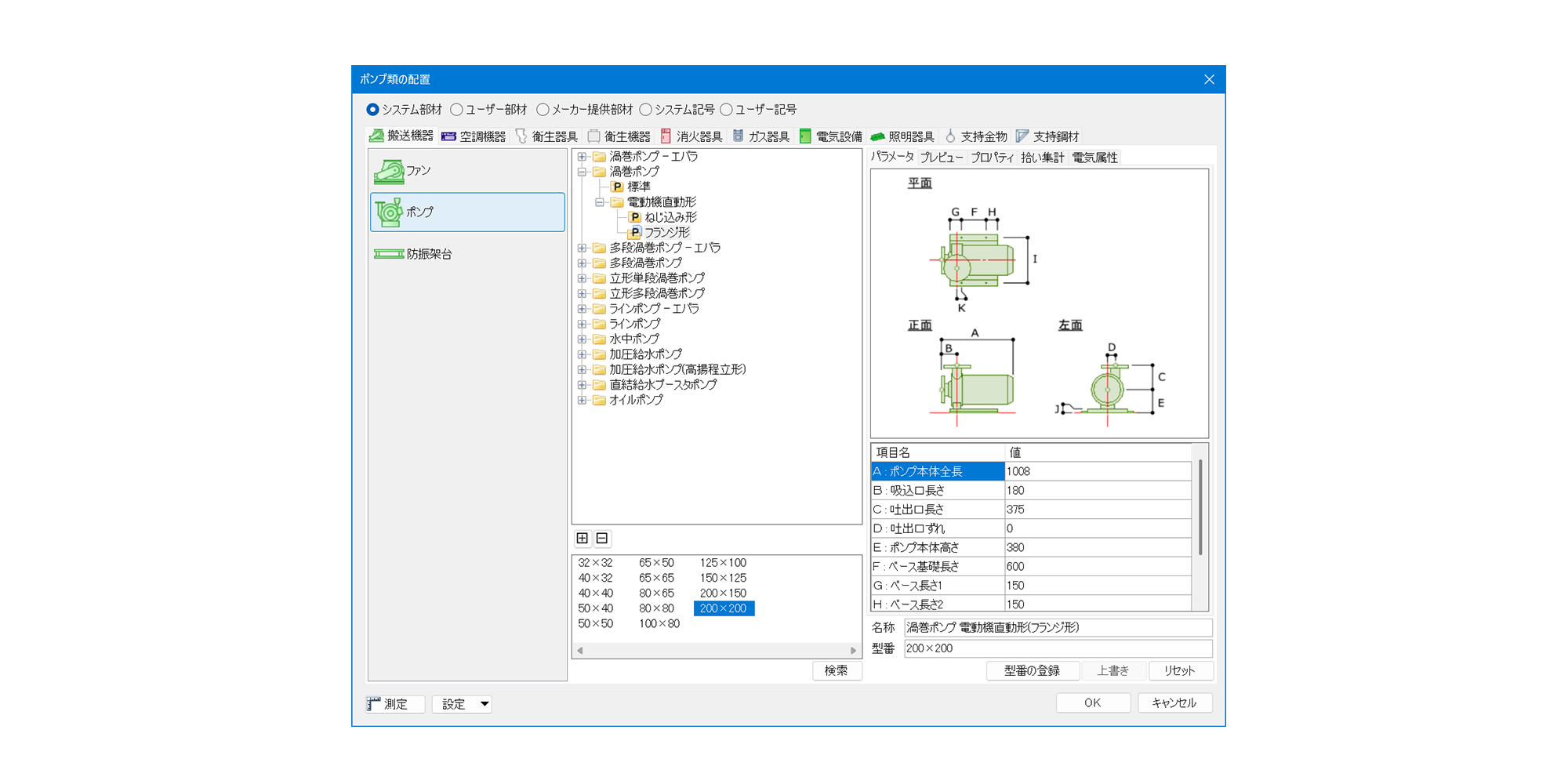The width and height of the screenshot is (1568, 784).
Task: Click the 名称 name input field
Action: click(1057, 627)
